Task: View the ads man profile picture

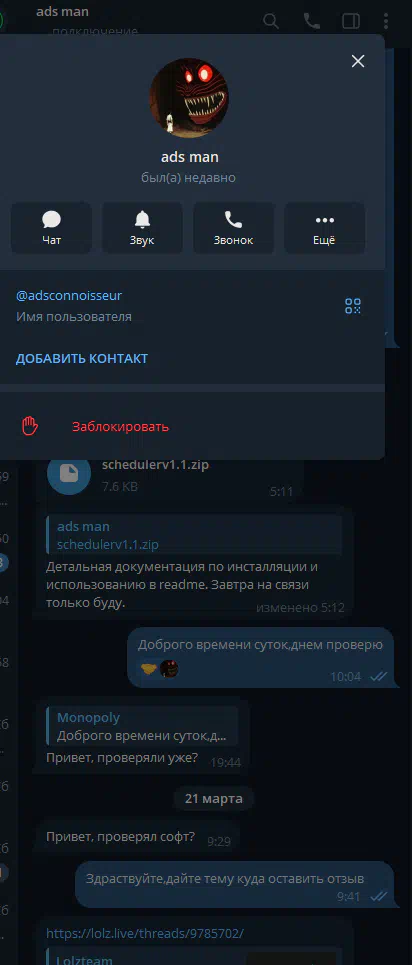Action: click(189, 98)
